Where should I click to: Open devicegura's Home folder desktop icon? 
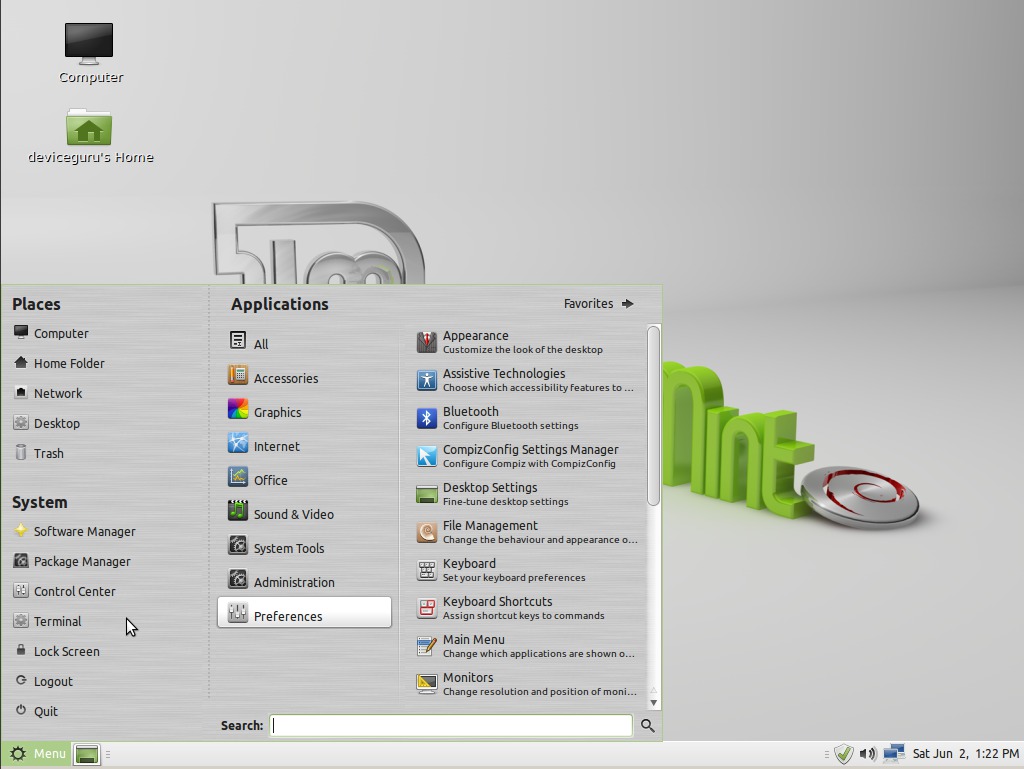click(x=89, y=127)
